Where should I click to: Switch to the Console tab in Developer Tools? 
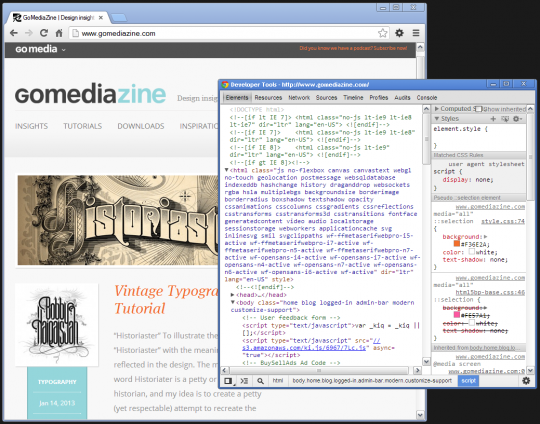427,97
